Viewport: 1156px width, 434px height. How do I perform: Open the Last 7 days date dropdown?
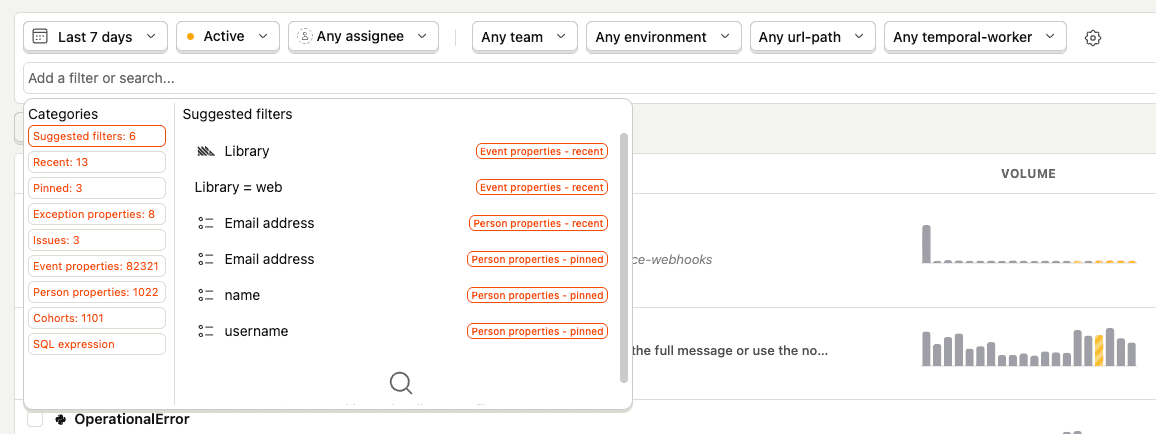click(x=96, y=36)
